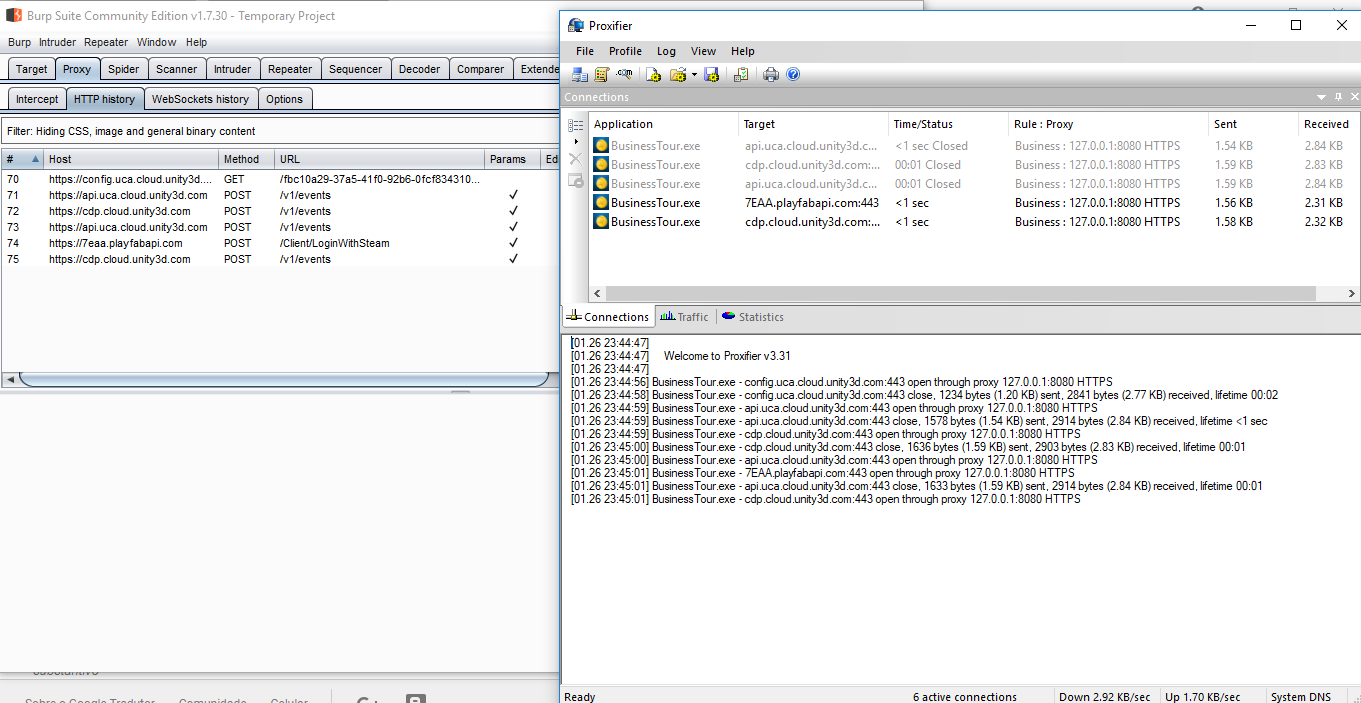Screen dimensions: 1361x703
Task: Open the Window menu in Burp Suite
Action: [156, 42]
